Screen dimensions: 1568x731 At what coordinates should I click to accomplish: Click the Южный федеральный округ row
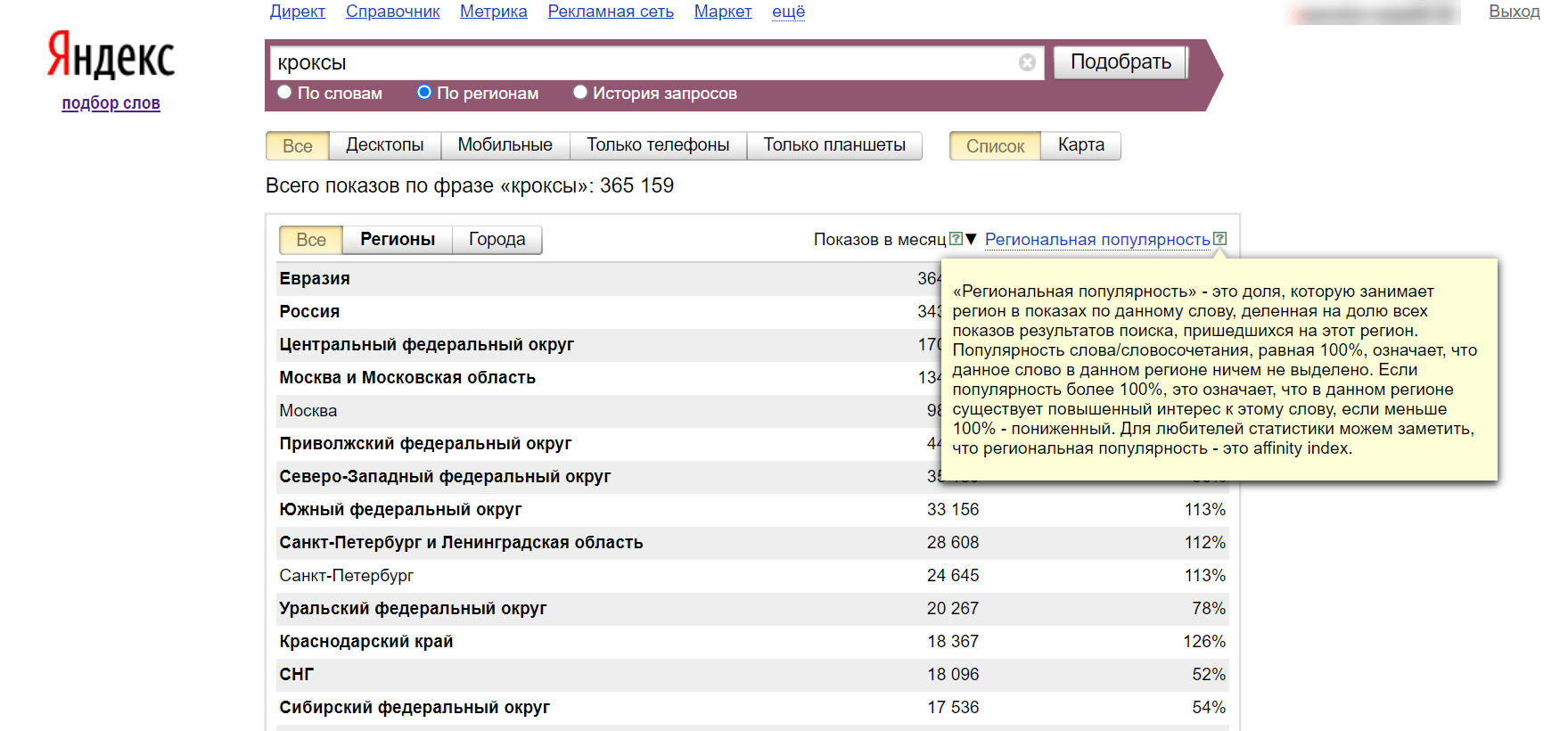pos(752,510)
